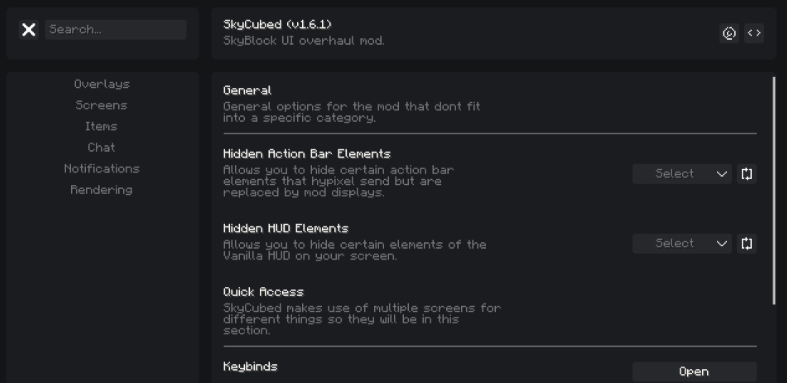Click the vertical scrollbar of settings list
This screenshot has height=383, width=787.
tap(774, 190)
